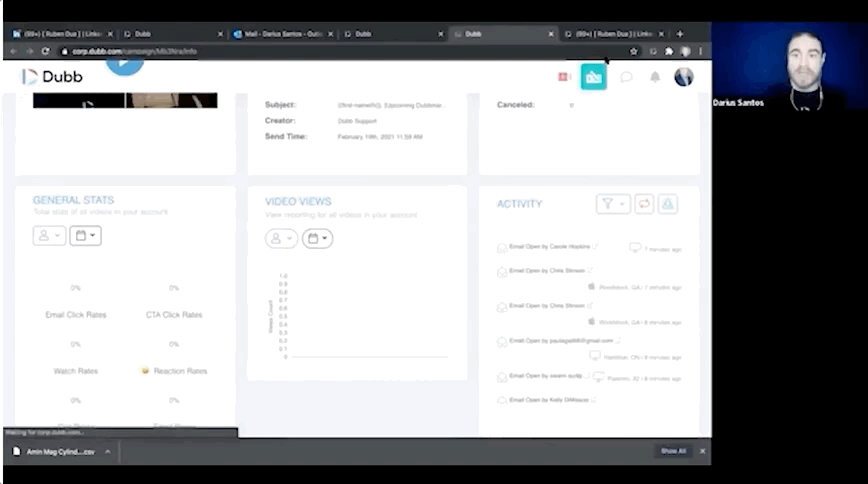Screen dimensions: 868x484
Task: Open a new browser tab
Action: tap(680, 34)
